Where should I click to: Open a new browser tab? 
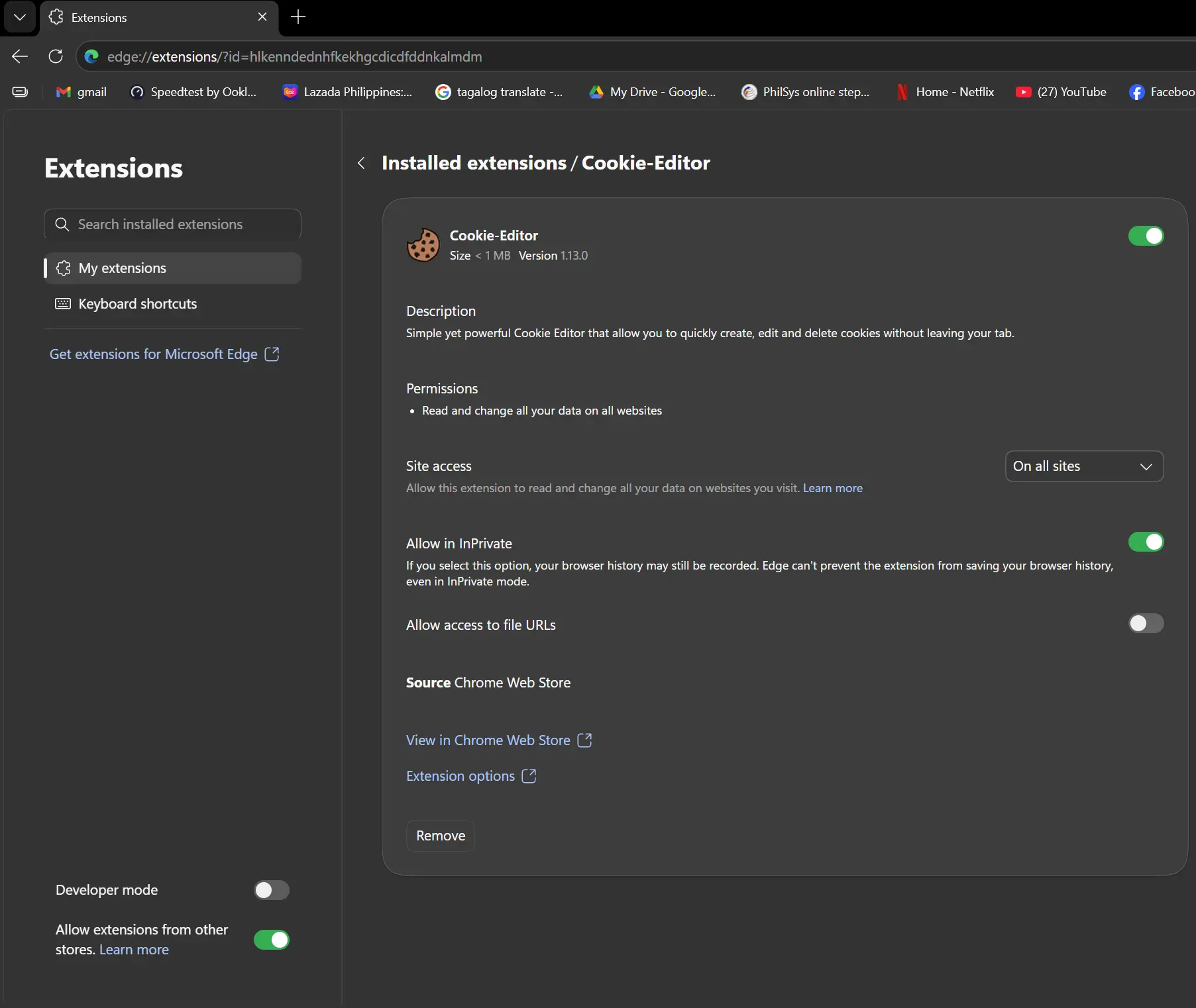point(298,17)
